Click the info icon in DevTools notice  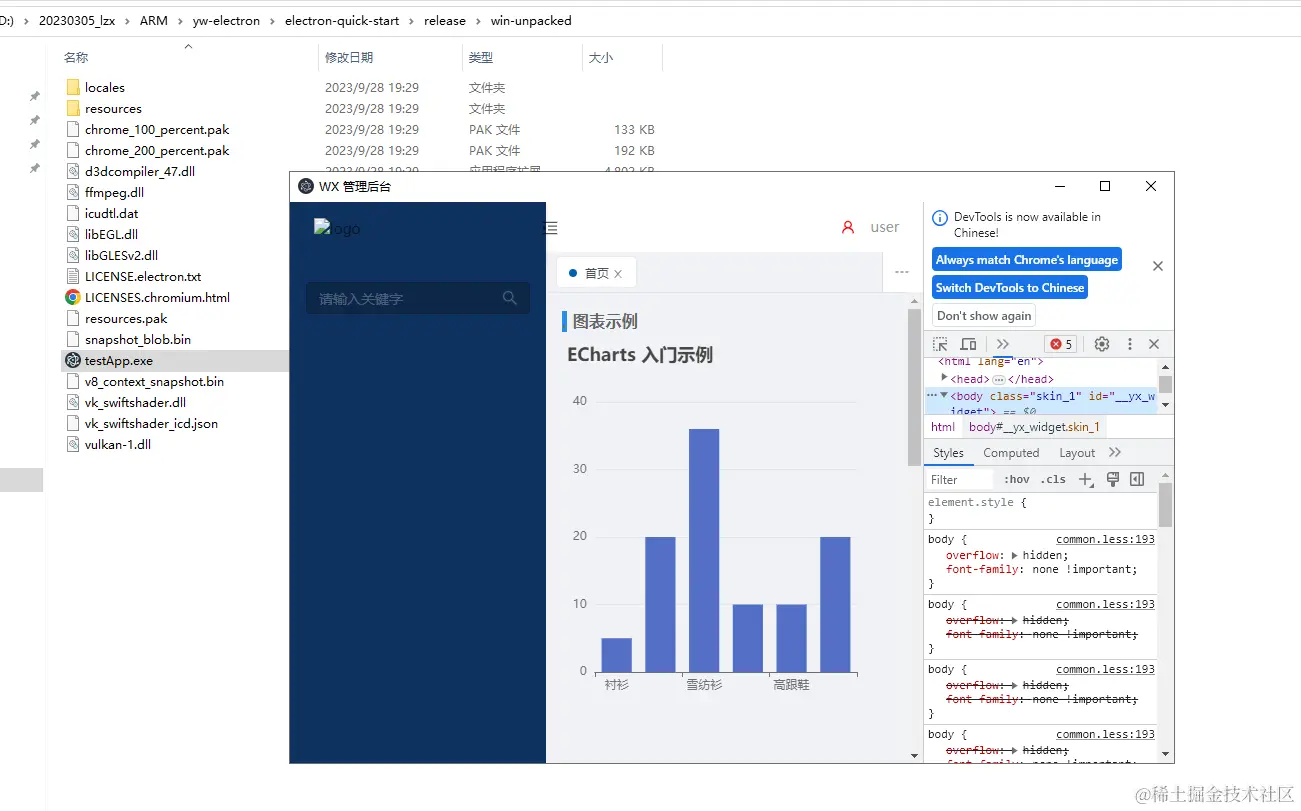[940, 217]
